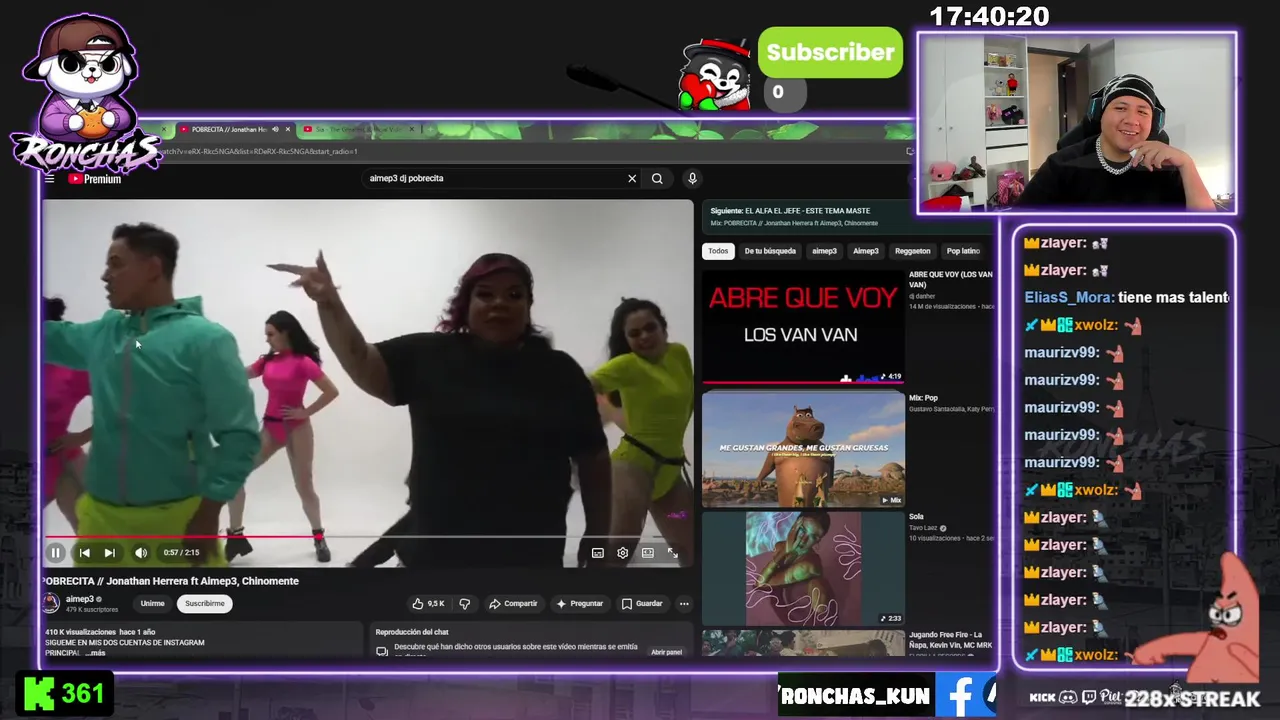Start voice search with the microphone
Image resolution: width=1280 pixels, height=720 pixels.
(x=692, y=178)
